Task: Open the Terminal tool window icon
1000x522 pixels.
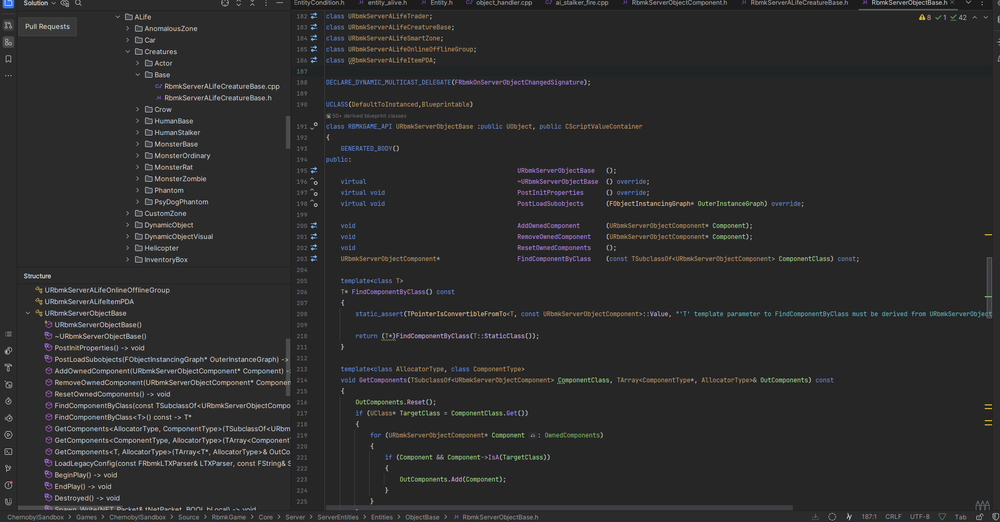Action: click(x=8, y=451)
